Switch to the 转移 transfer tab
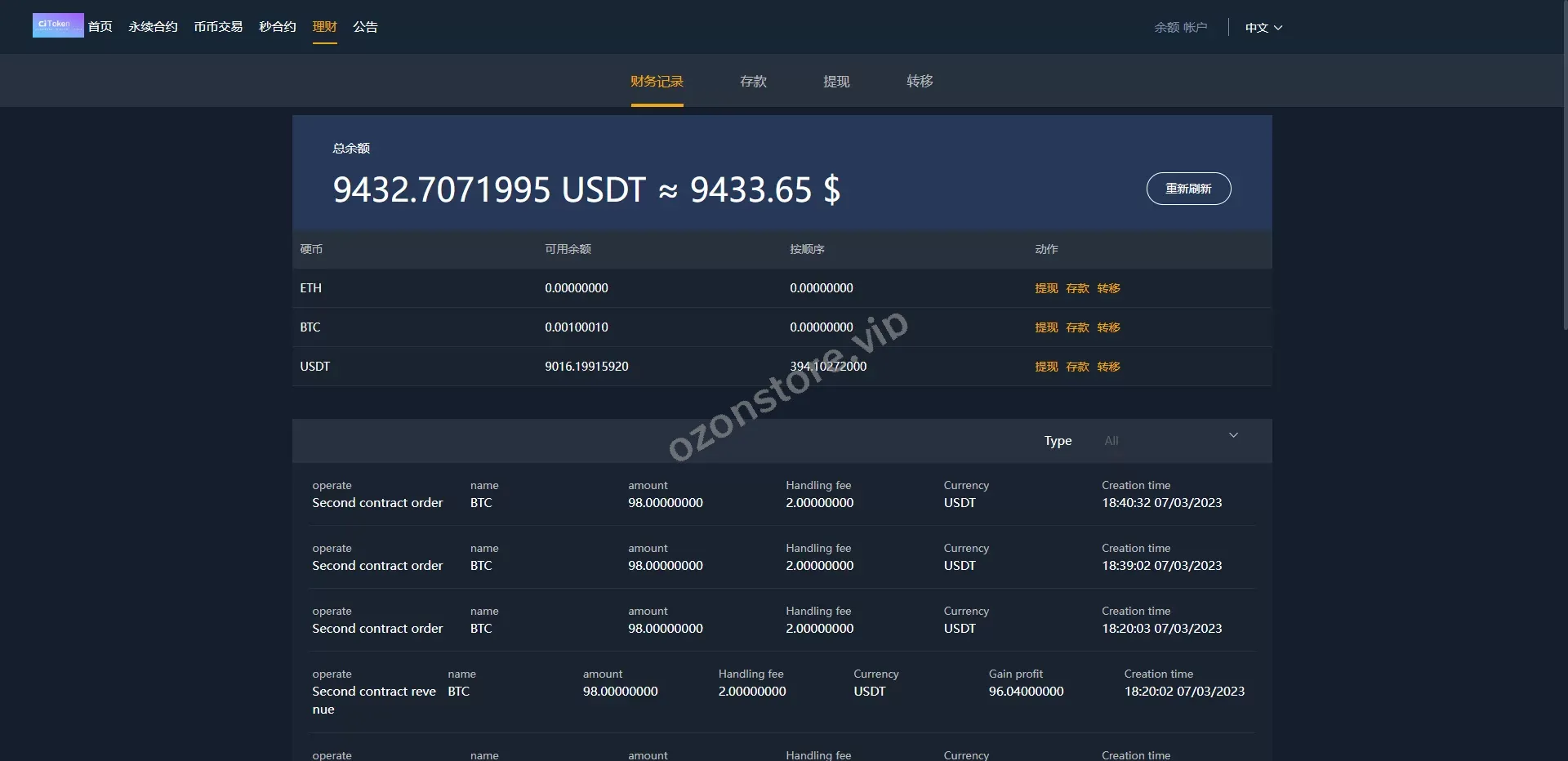1568x761 pixels. [x=920, y=82]
